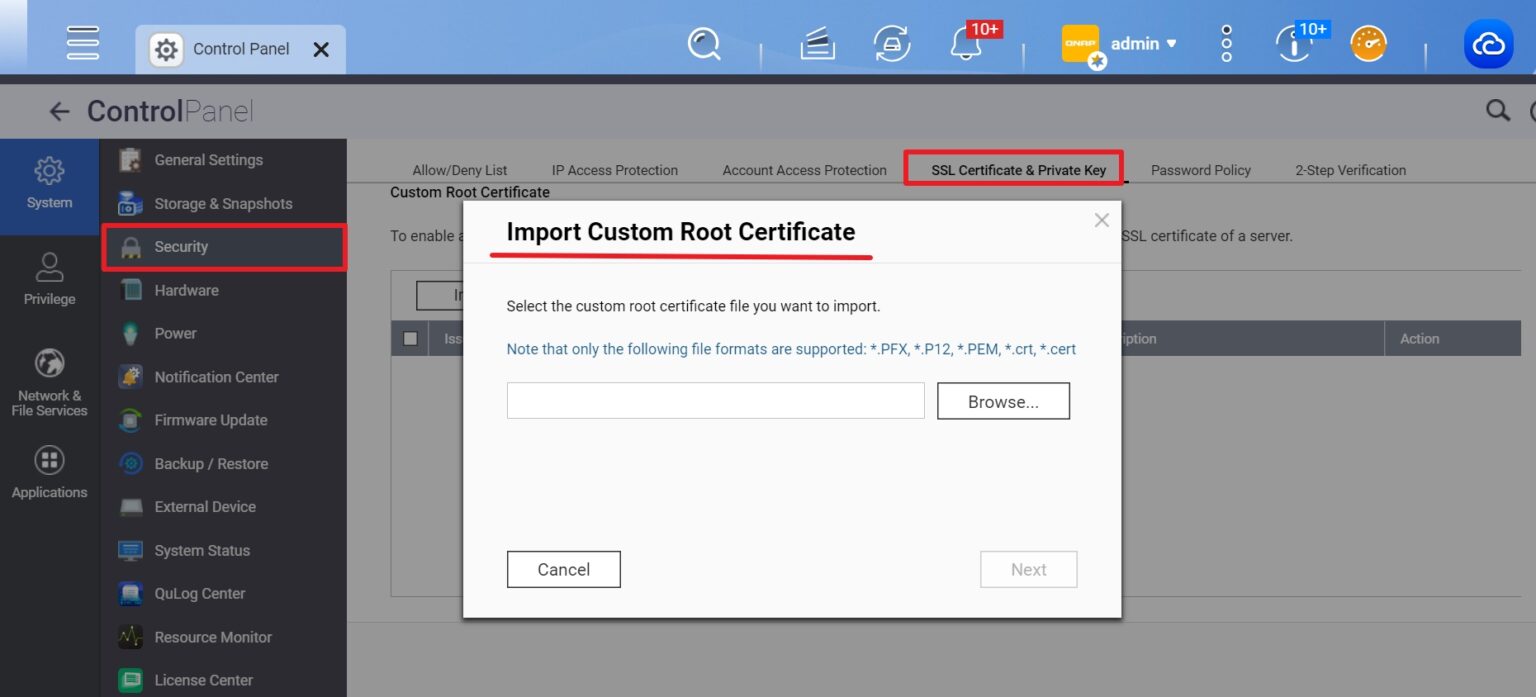Go back using Control Panel arrow
Image resolution: width=1536 pixels, height=697 pixels.
(59, 111)
